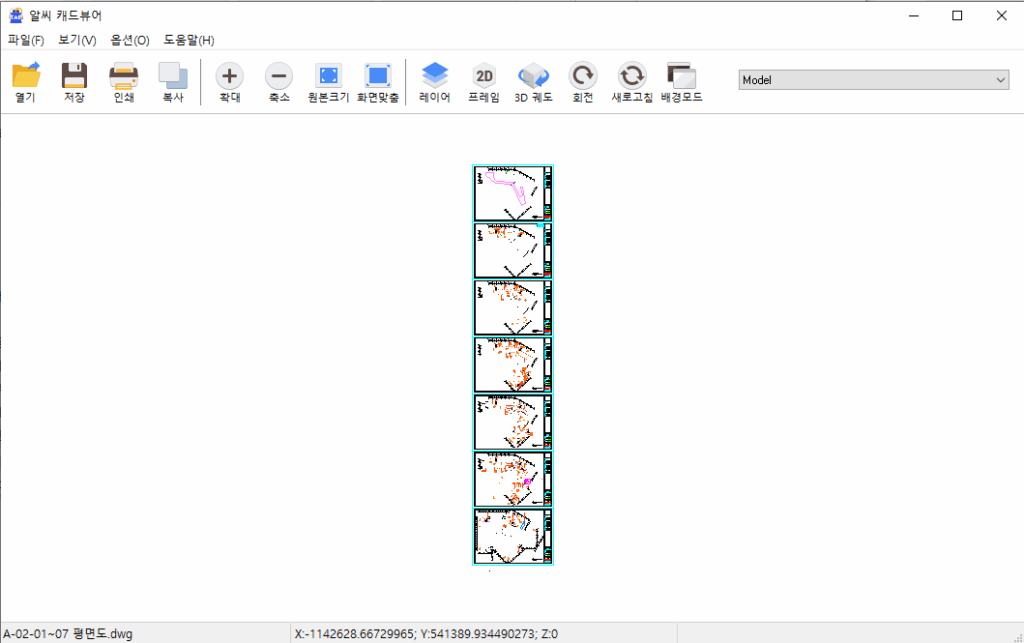This screenshot has height=643, width=1024.
Task: Fit drawing to screen with 화면맞춤
Action: point(377,82)
